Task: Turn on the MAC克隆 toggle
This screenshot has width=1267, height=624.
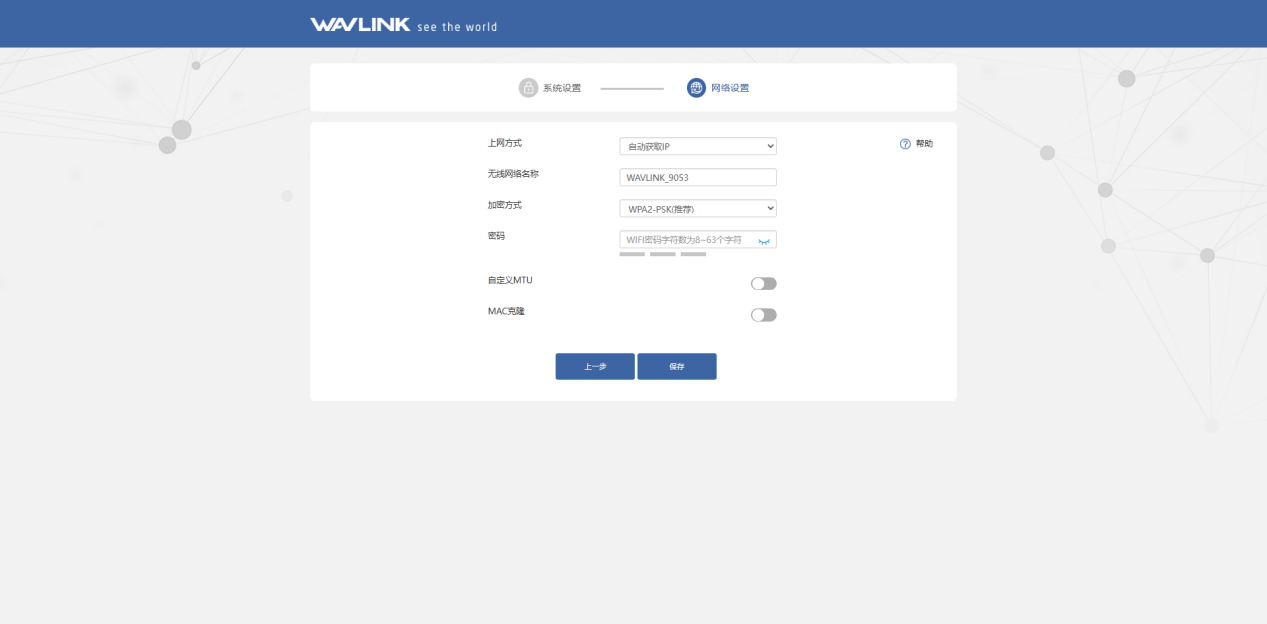Action: (764, 315)
